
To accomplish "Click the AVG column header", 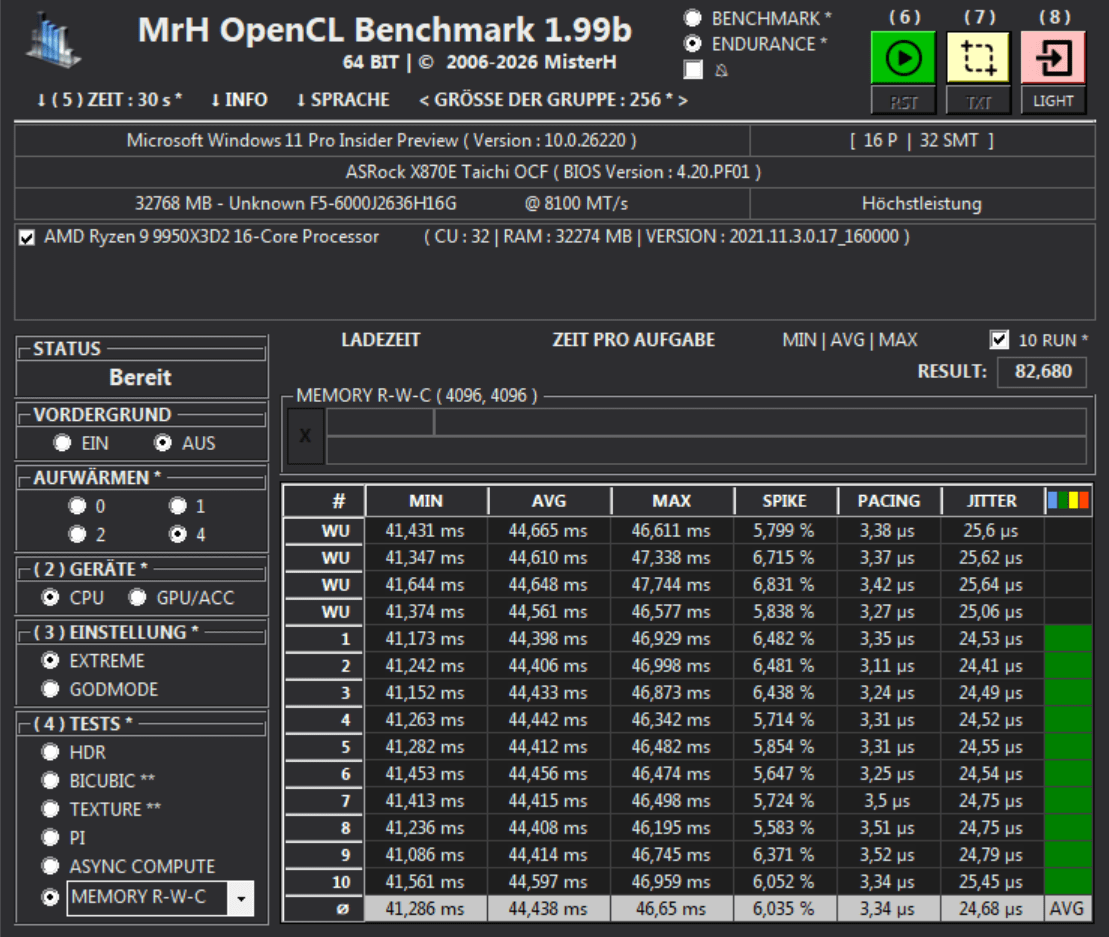I will tap(549, 501).
